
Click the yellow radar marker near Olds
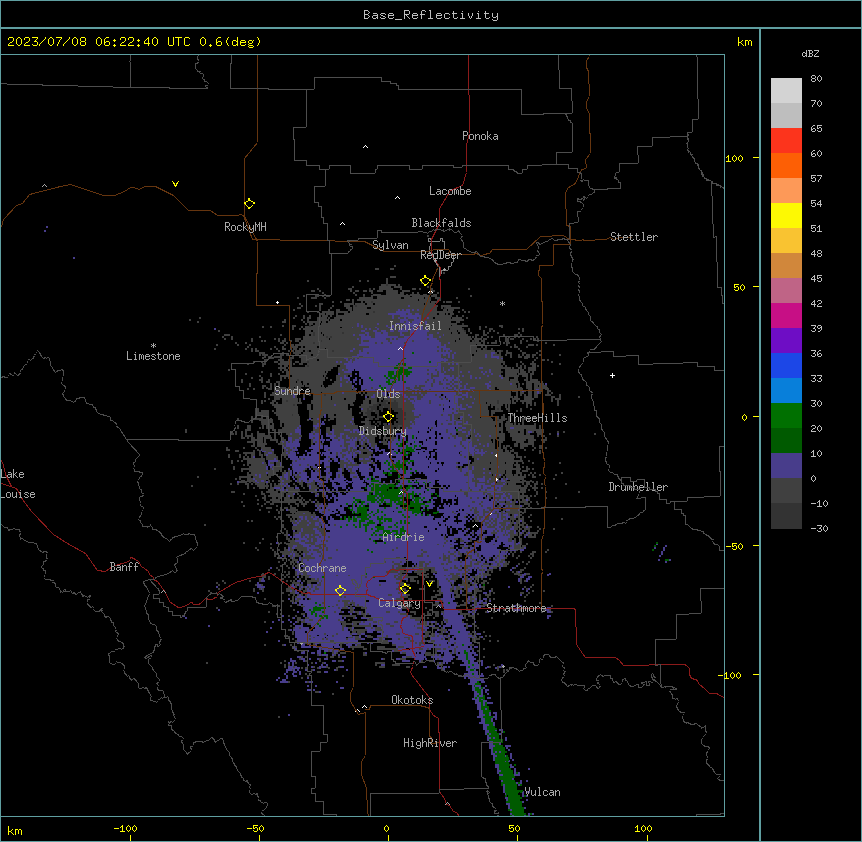point(388,416)
